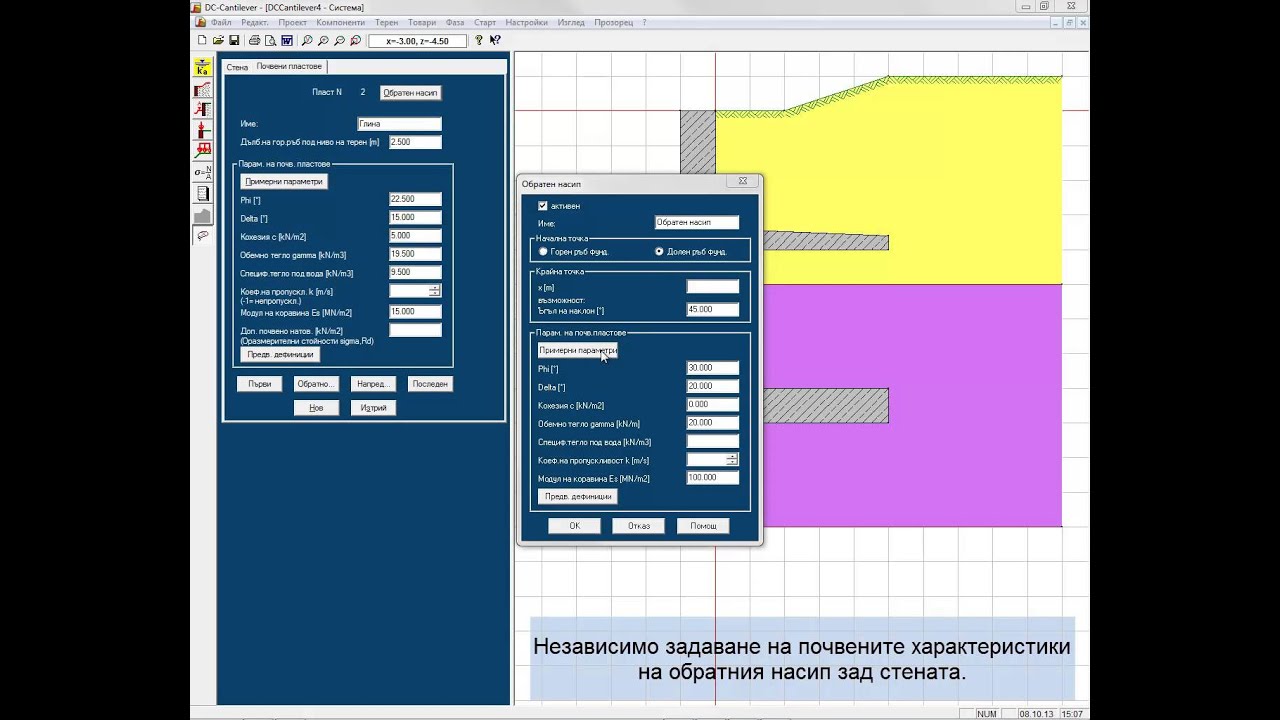This screenshot has height=720, width=1280.
Task: Click the Word export toolbar icon
Action: (x=287, y=41)
